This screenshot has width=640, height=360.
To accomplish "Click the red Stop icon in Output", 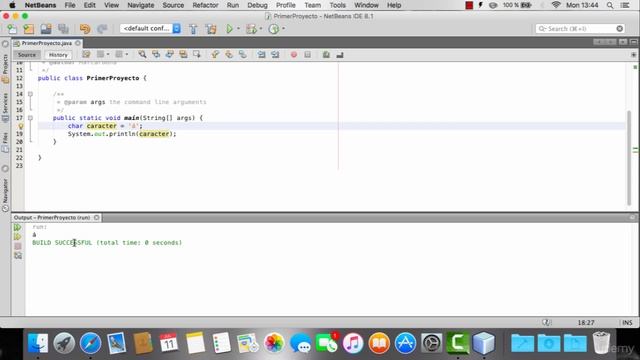I will point(18,246).
